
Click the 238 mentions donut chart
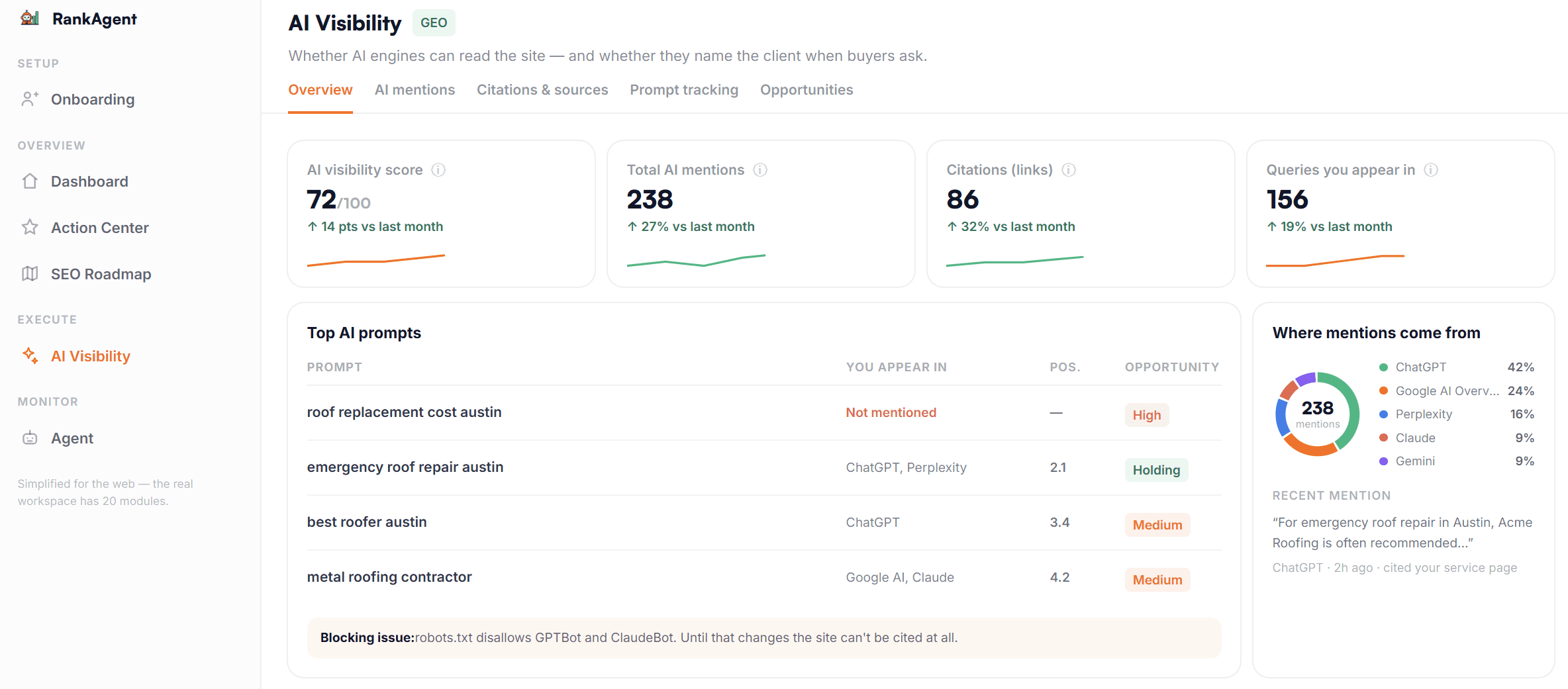pyautogui.click(x=1317, y=414)
